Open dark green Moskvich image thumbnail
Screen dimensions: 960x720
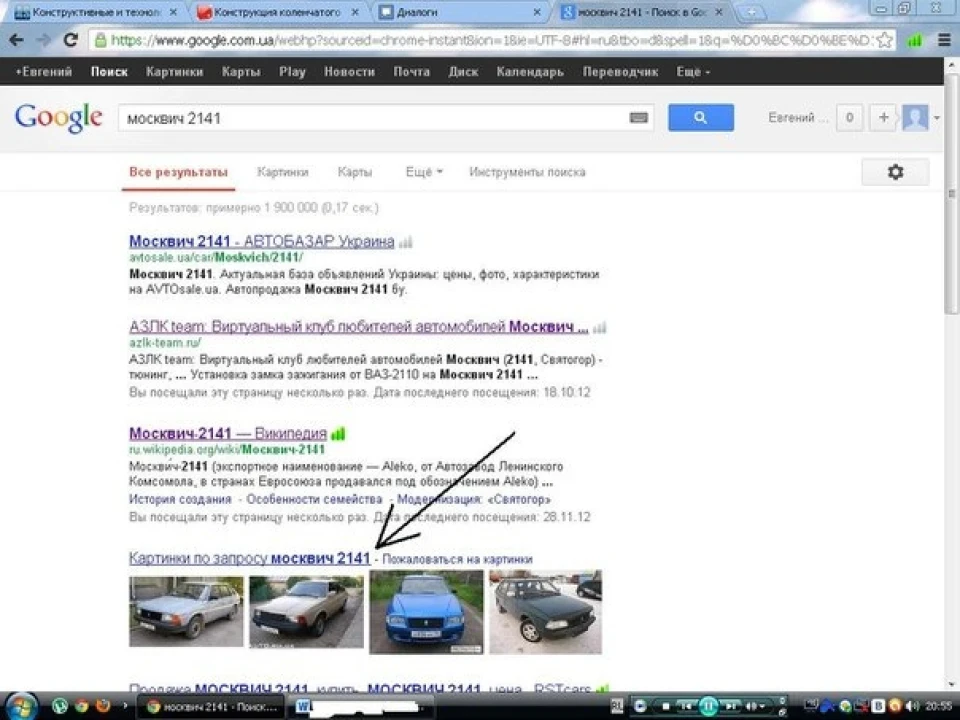tap(546, 612)
